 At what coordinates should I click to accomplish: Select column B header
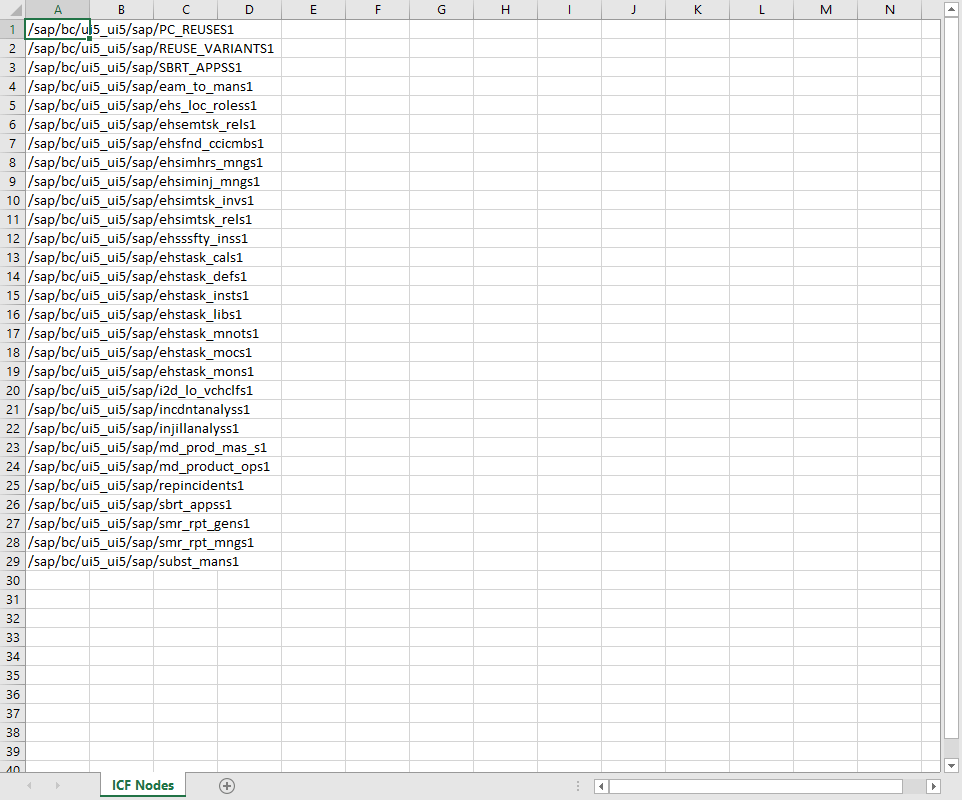[121, 10]
